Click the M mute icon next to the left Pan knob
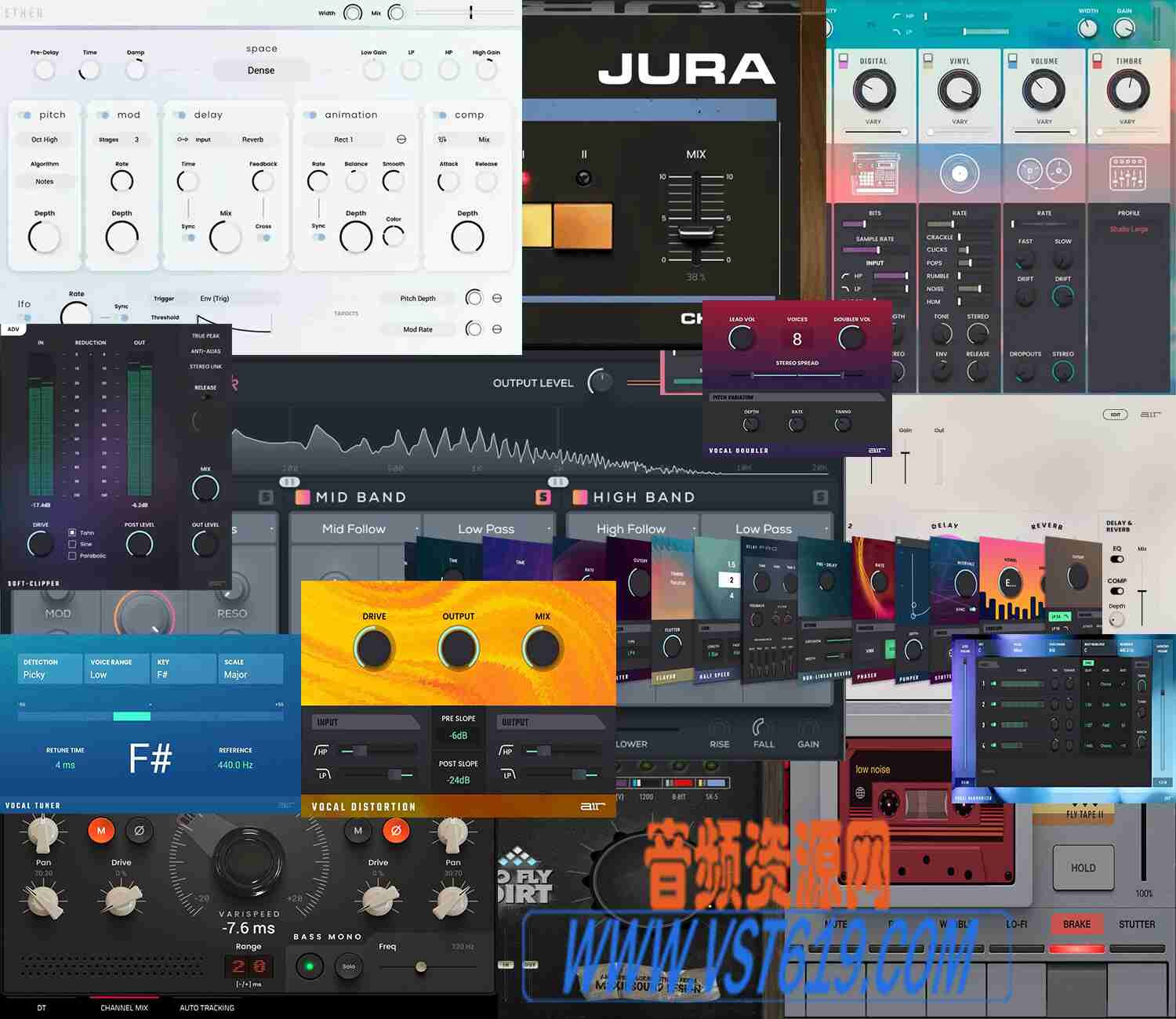This screenshot has height=1019, width=1176. [x=100, y=830]
